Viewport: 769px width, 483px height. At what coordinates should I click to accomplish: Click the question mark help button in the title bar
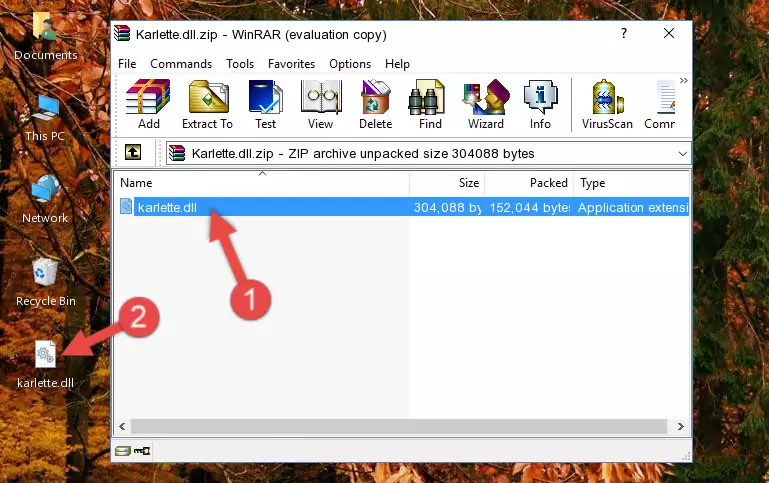pyautogui.click(x=624, y=33)
